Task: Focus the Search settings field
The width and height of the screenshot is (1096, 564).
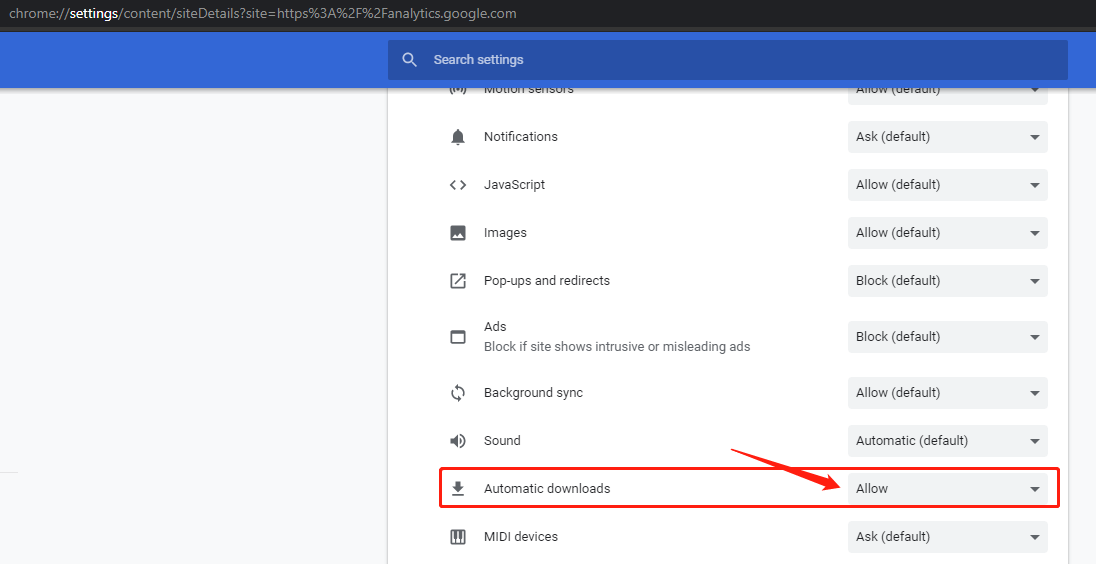Action: pyautogui.click(x=728, y=60)
